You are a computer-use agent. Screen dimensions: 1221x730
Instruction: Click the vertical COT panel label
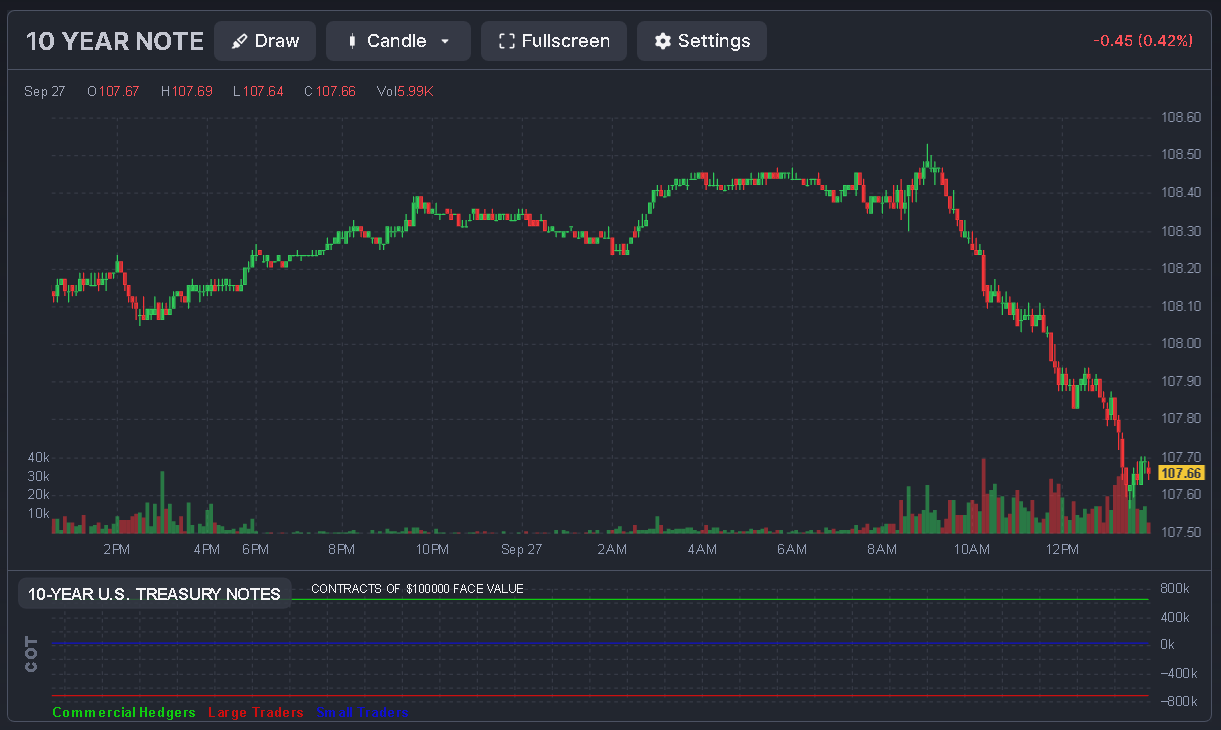click(x=32, y=652)
